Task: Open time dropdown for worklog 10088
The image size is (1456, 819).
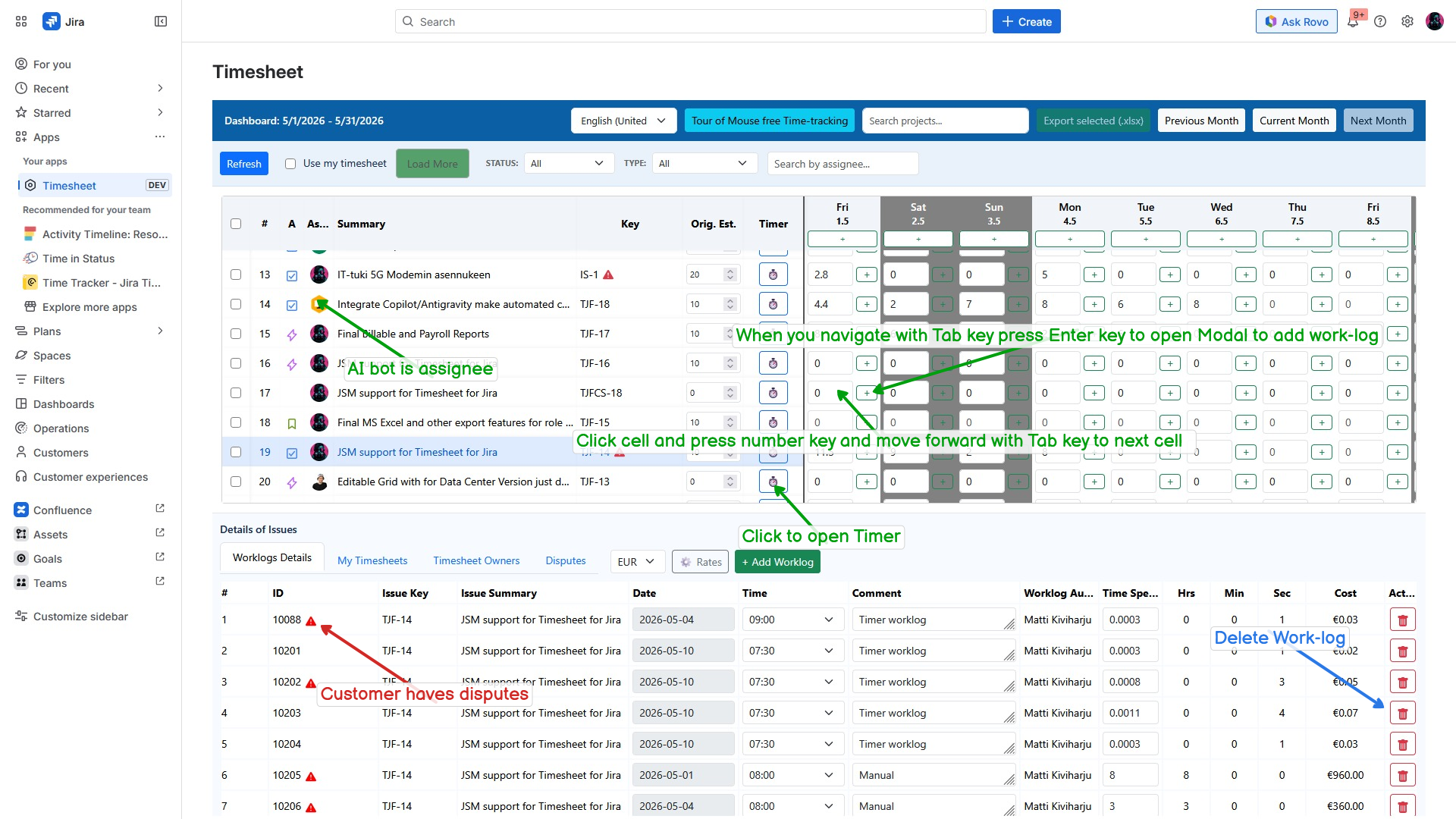Action: [x=793, y=620]
